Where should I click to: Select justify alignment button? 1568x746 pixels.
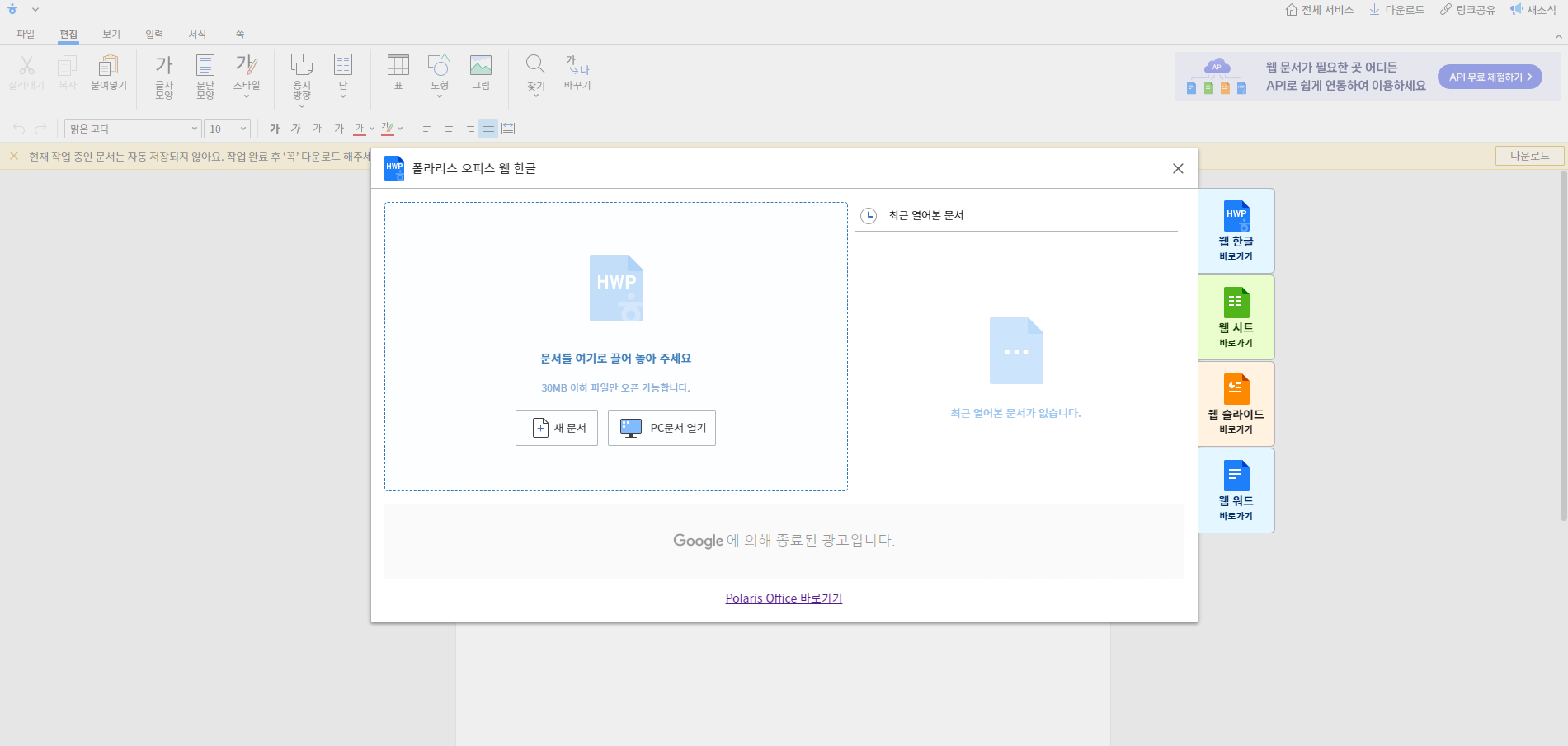[488, 129]
